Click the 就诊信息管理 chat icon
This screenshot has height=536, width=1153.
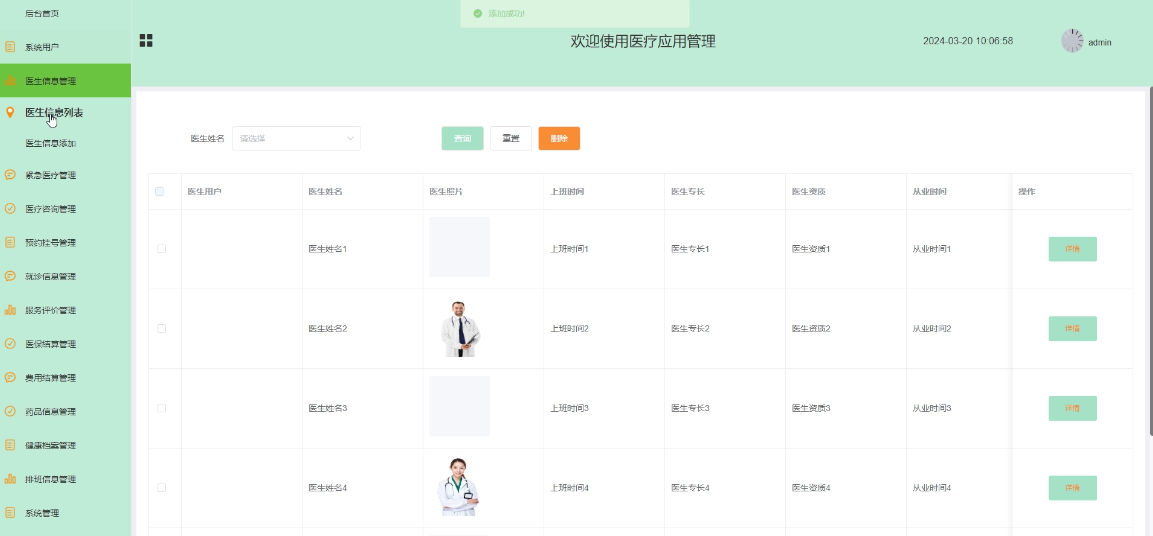(10, 276)
